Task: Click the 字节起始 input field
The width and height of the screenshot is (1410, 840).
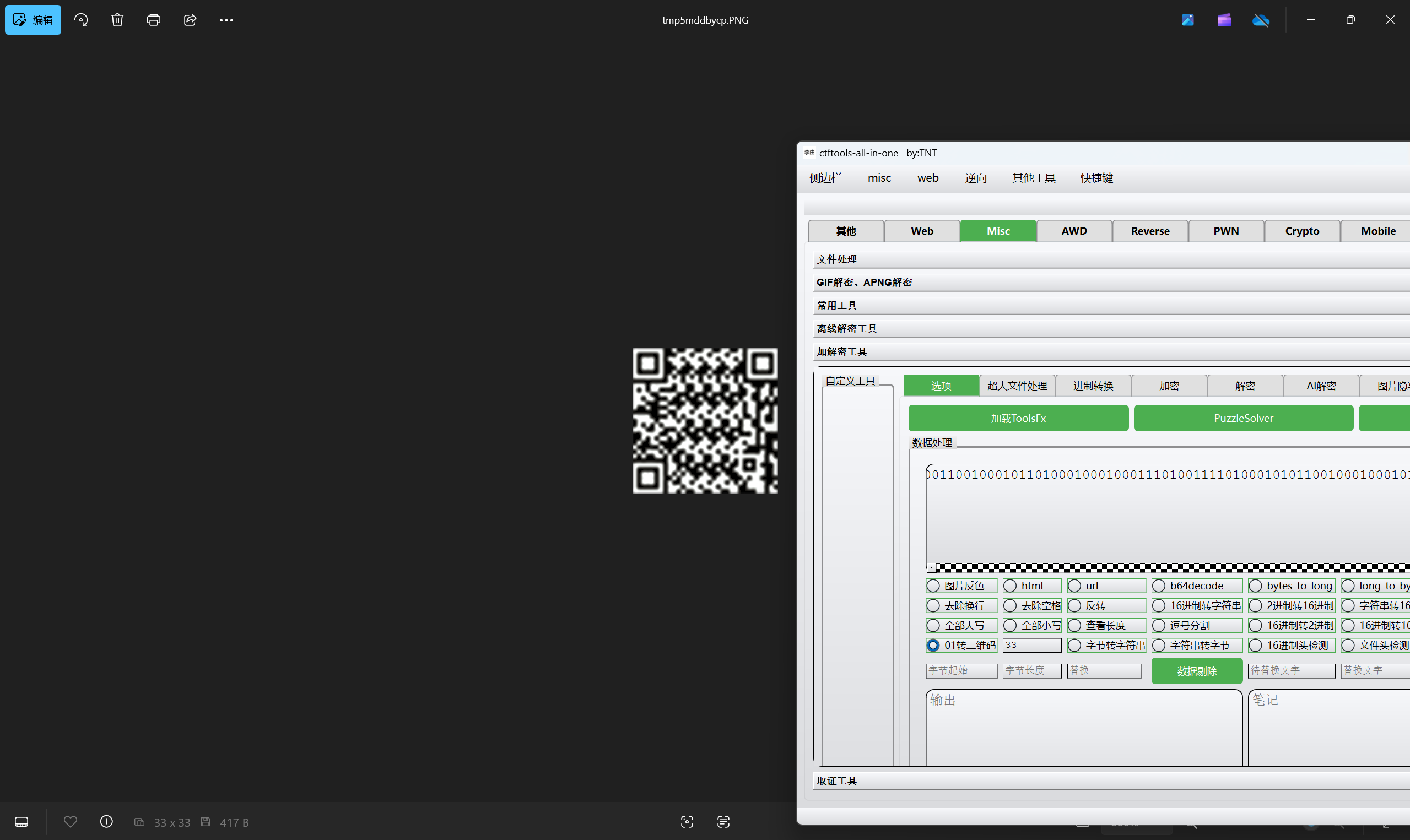Action: pyautogui.click(x=961, y=671)
